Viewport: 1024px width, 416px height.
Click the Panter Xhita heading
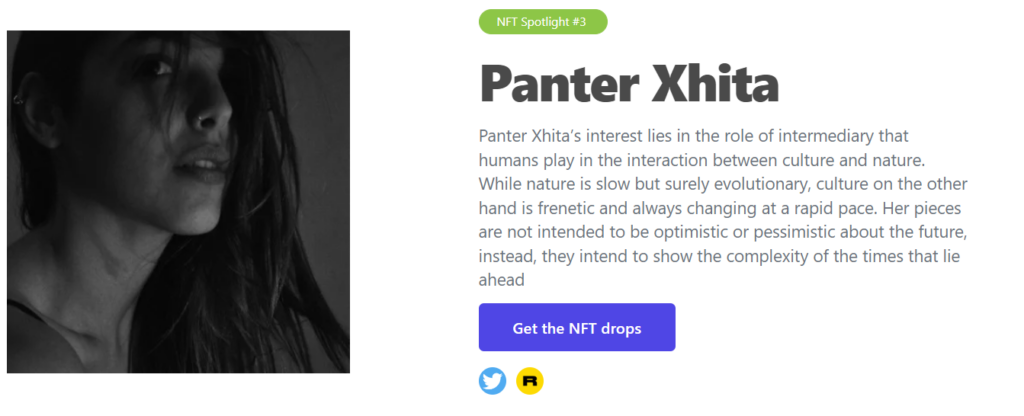pyautogui.click(x=629, y=84)
